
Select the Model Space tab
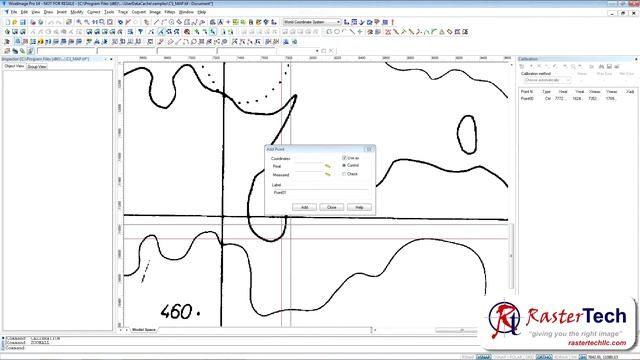144,329
